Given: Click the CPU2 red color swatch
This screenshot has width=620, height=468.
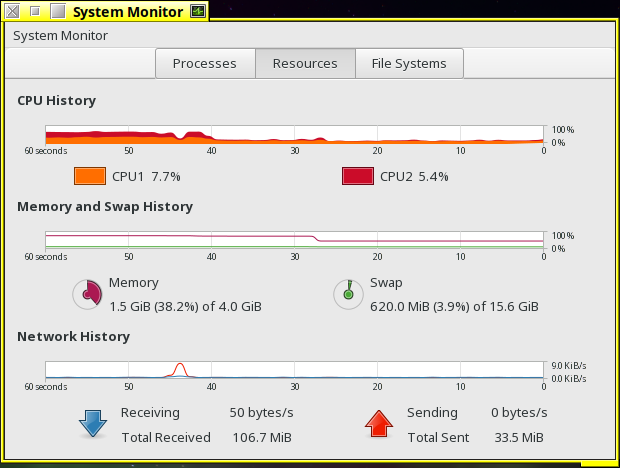Looking at the screenshot, I should tap(358, 176).
